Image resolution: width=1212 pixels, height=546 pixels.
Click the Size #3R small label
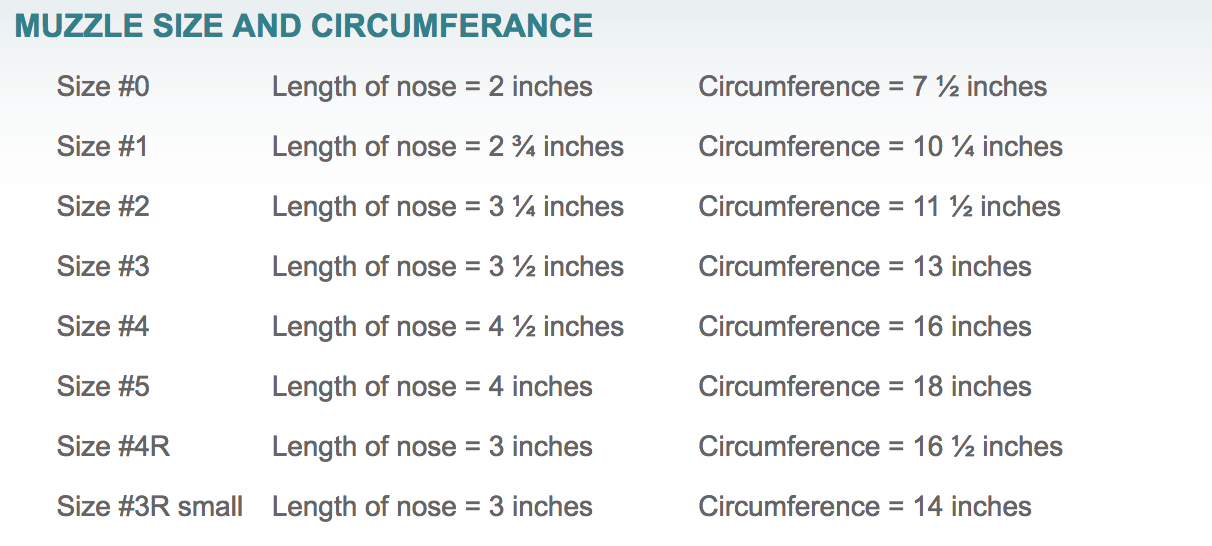150,507
